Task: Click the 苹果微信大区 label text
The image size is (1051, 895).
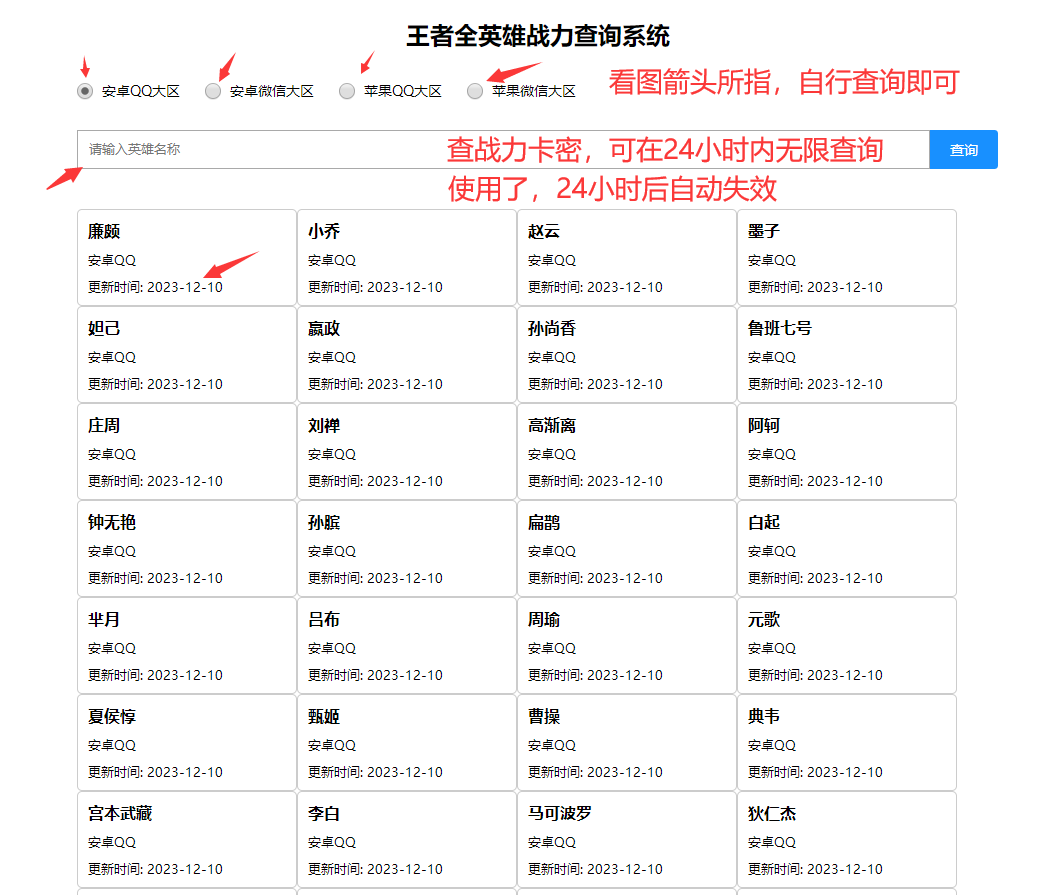Action: (x=534, y=91)
